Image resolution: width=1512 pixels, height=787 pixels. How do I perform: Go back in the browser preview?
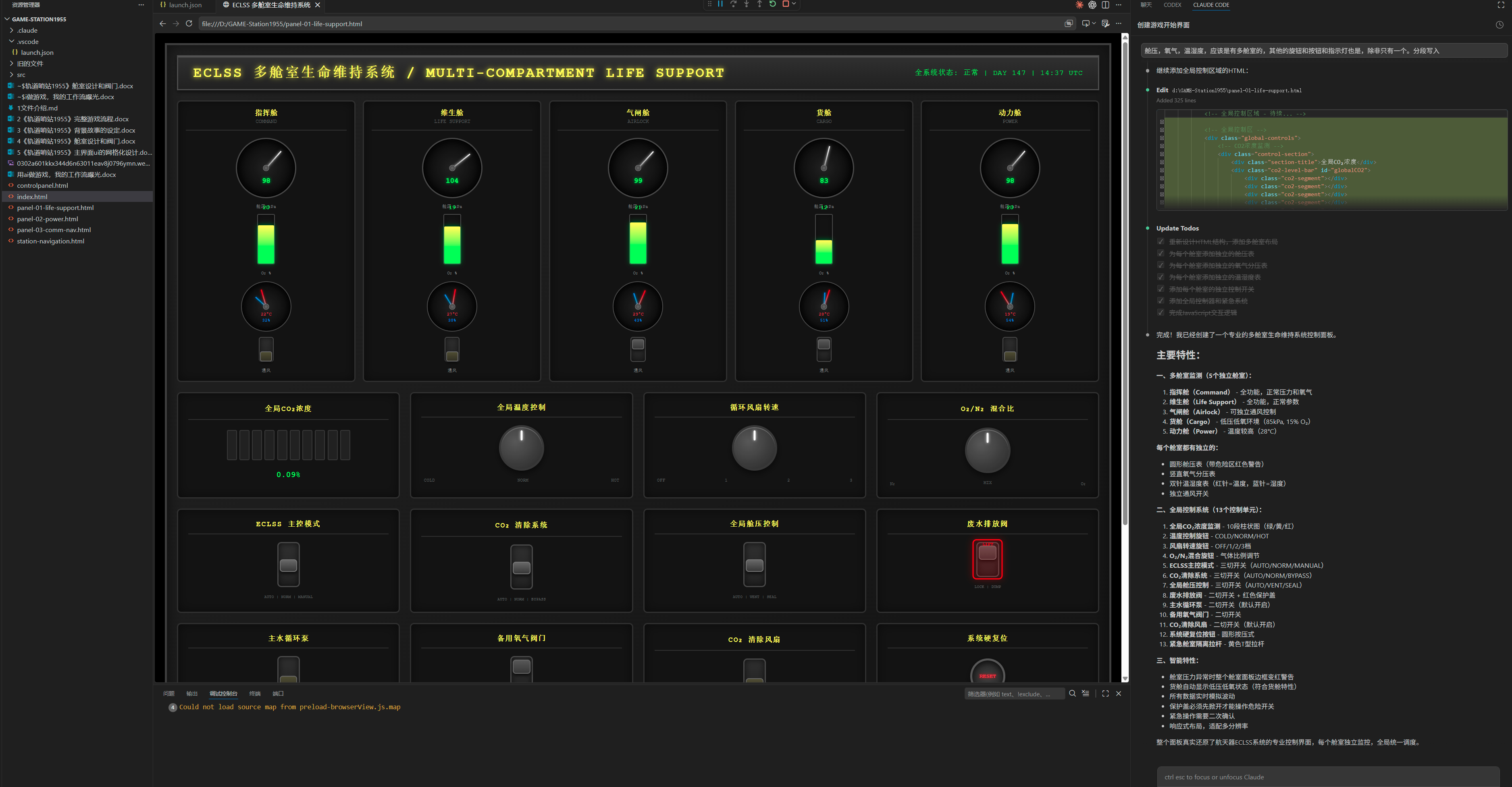[162, 23]
